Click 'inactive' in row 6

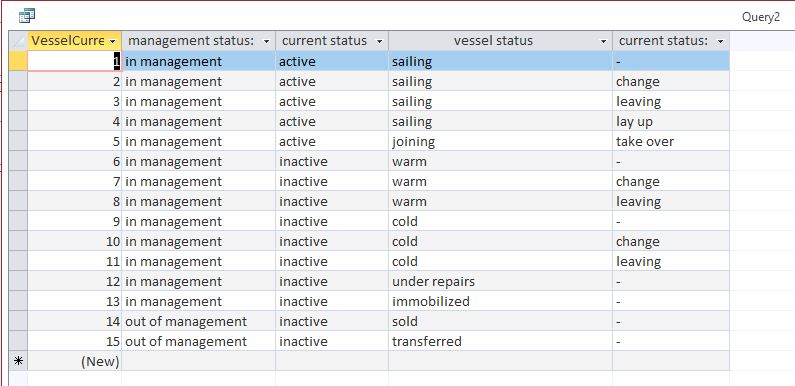[x=303, y=162]
